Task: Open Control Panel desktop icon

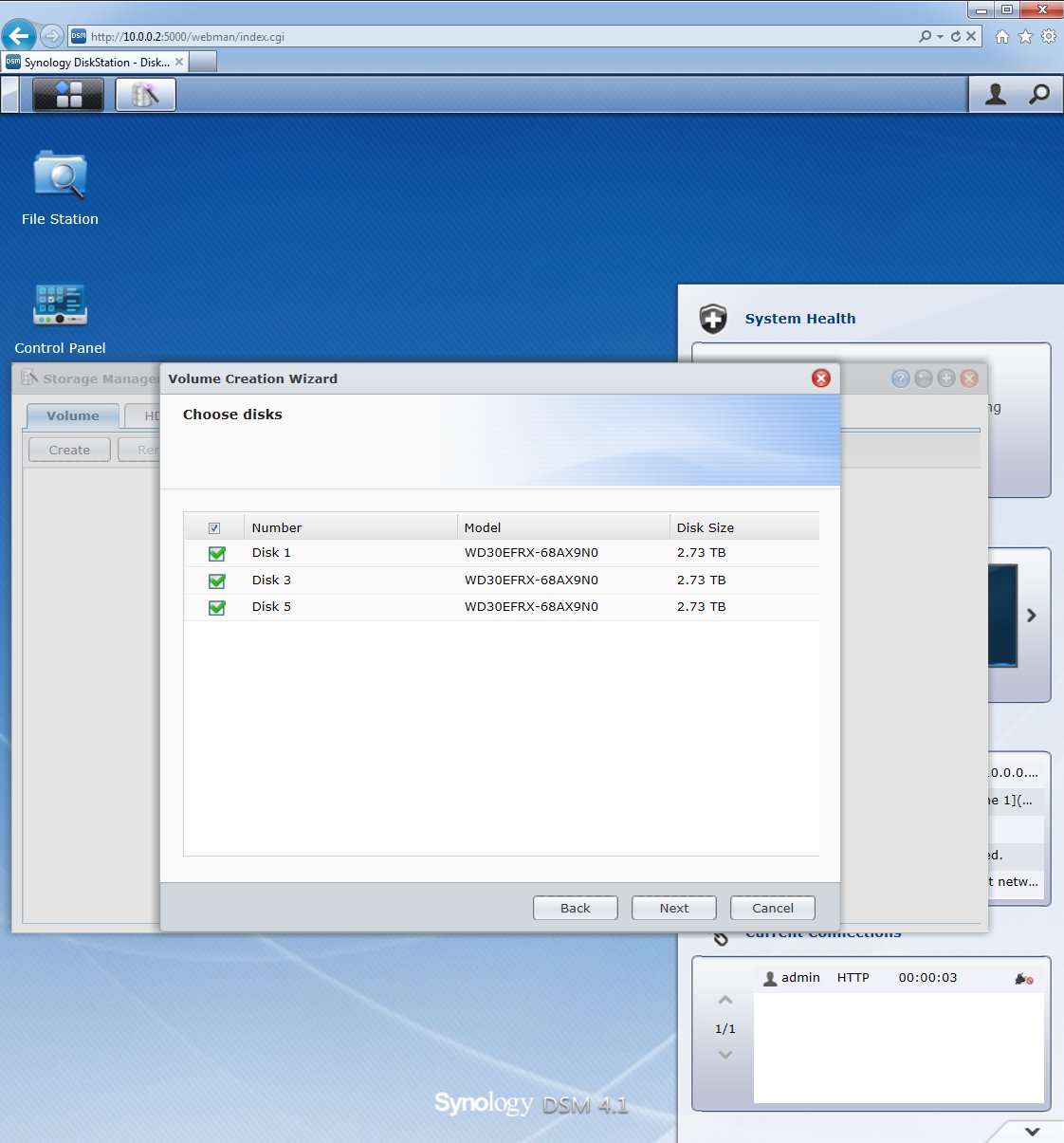Action: [x=60, y=305]
